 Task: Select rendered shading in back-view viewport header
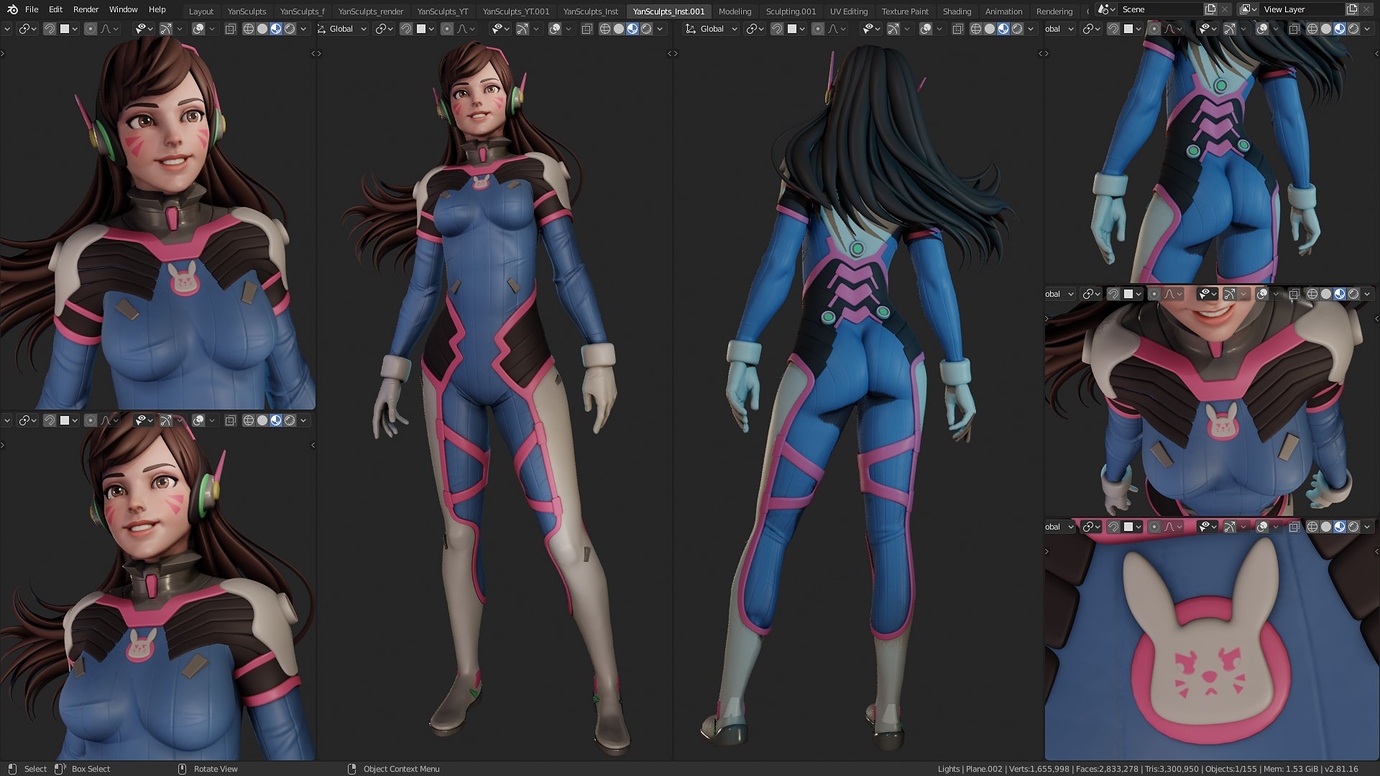click(1016, 29)
